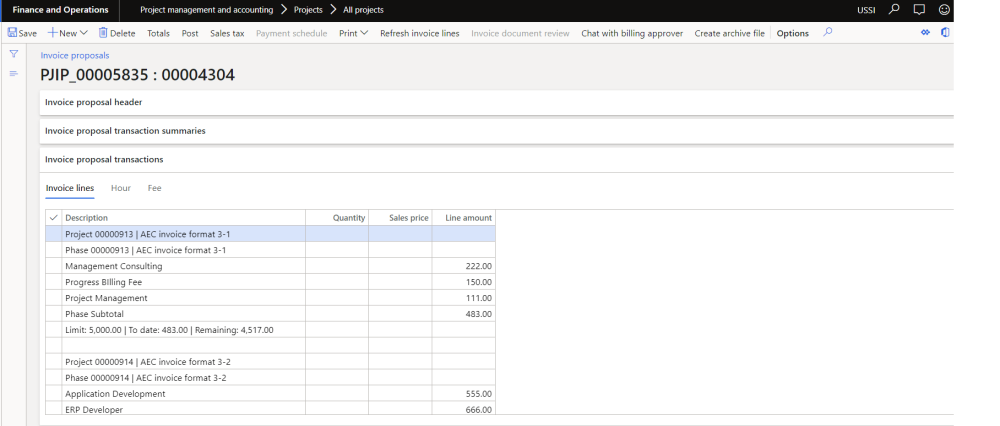Switch to the Invoice lines tab

tap(70, 188)
